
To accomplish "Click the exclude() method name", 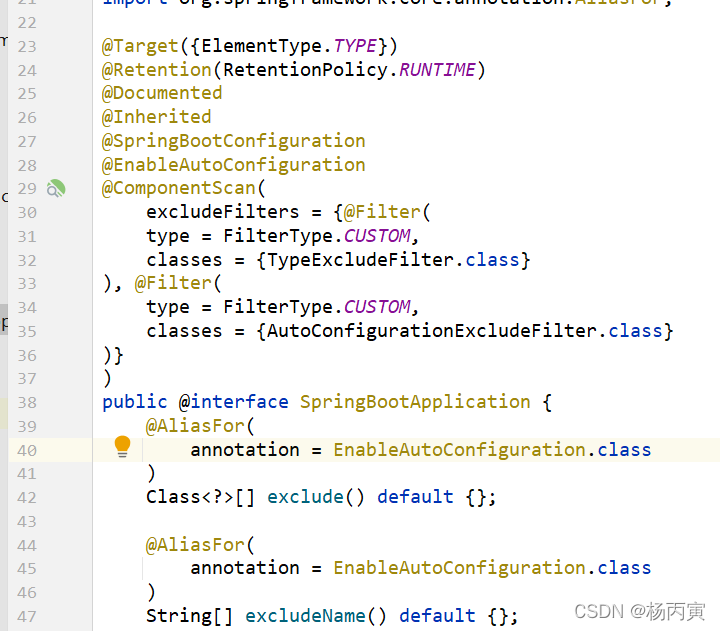I will (x=305, y=497).
